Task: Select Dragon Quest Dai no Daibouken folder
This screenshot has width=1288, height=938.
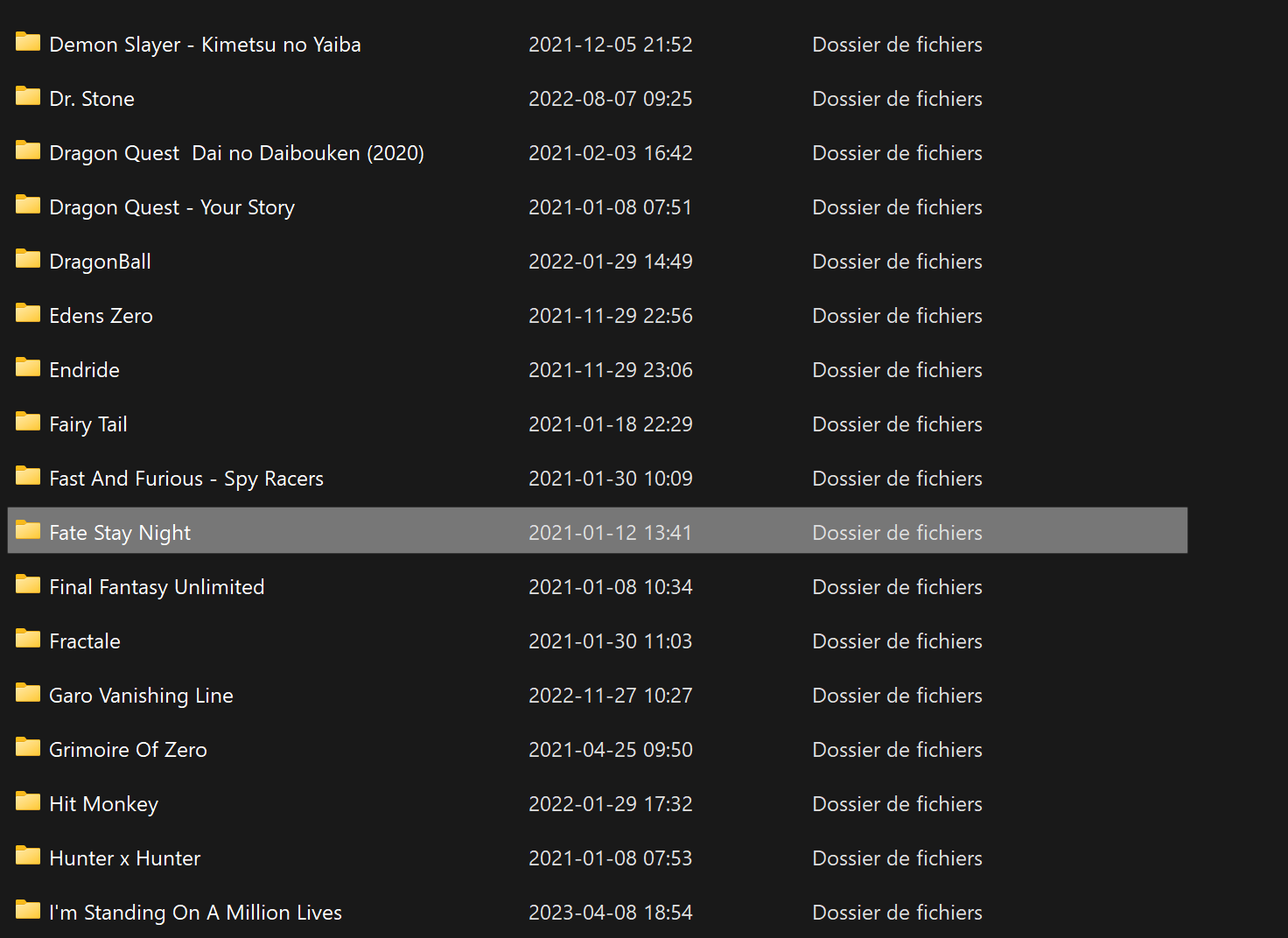Action: click(236, 153)
